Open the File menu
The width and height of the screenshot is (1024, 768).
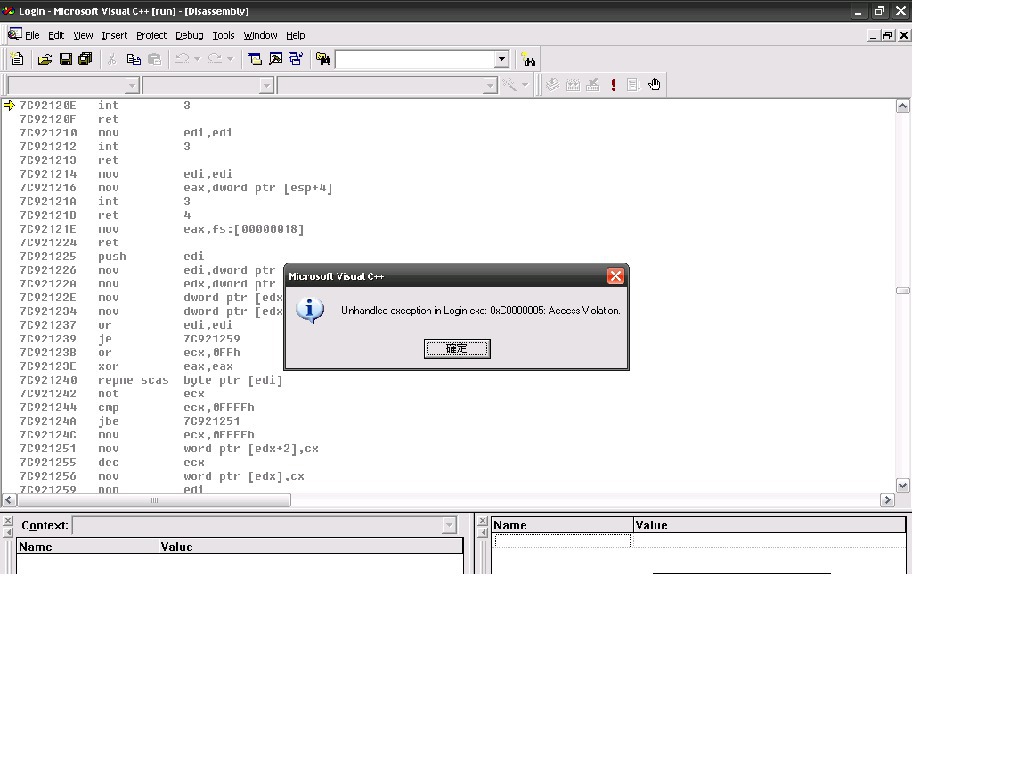[x=32, y=35]
